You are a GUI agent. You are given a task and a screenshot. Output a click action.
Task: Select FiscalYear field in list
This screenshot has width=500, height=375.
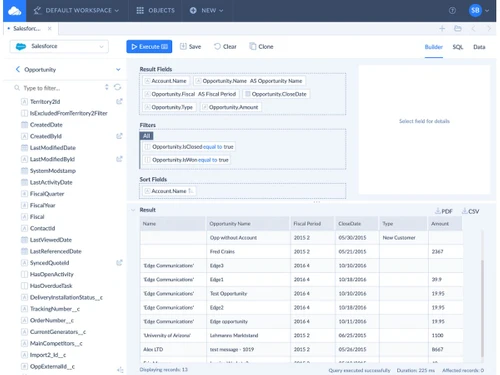click(x=42, y=205)
